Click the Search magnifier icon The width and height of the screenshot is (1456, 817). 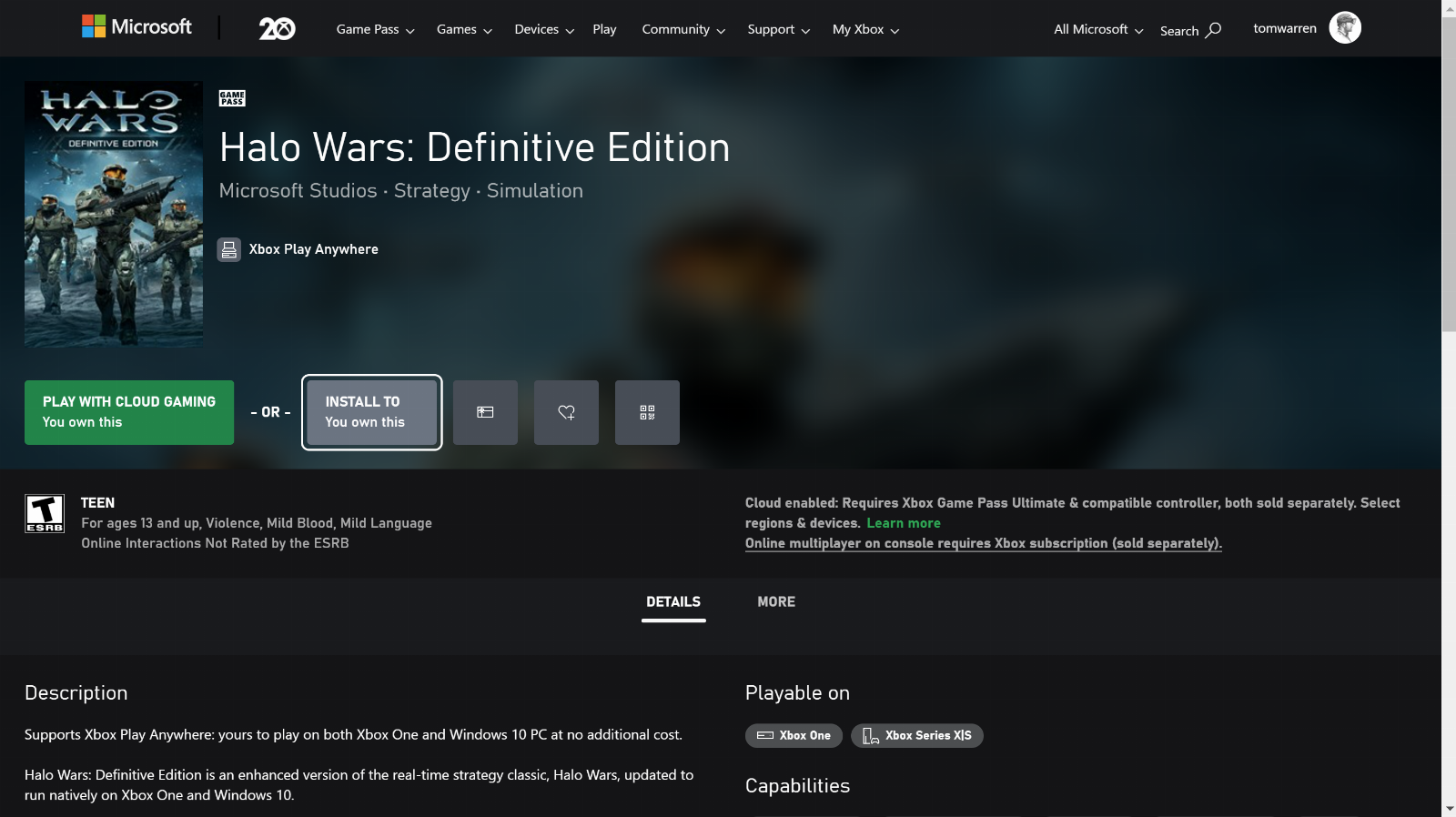coord(1213,30)
